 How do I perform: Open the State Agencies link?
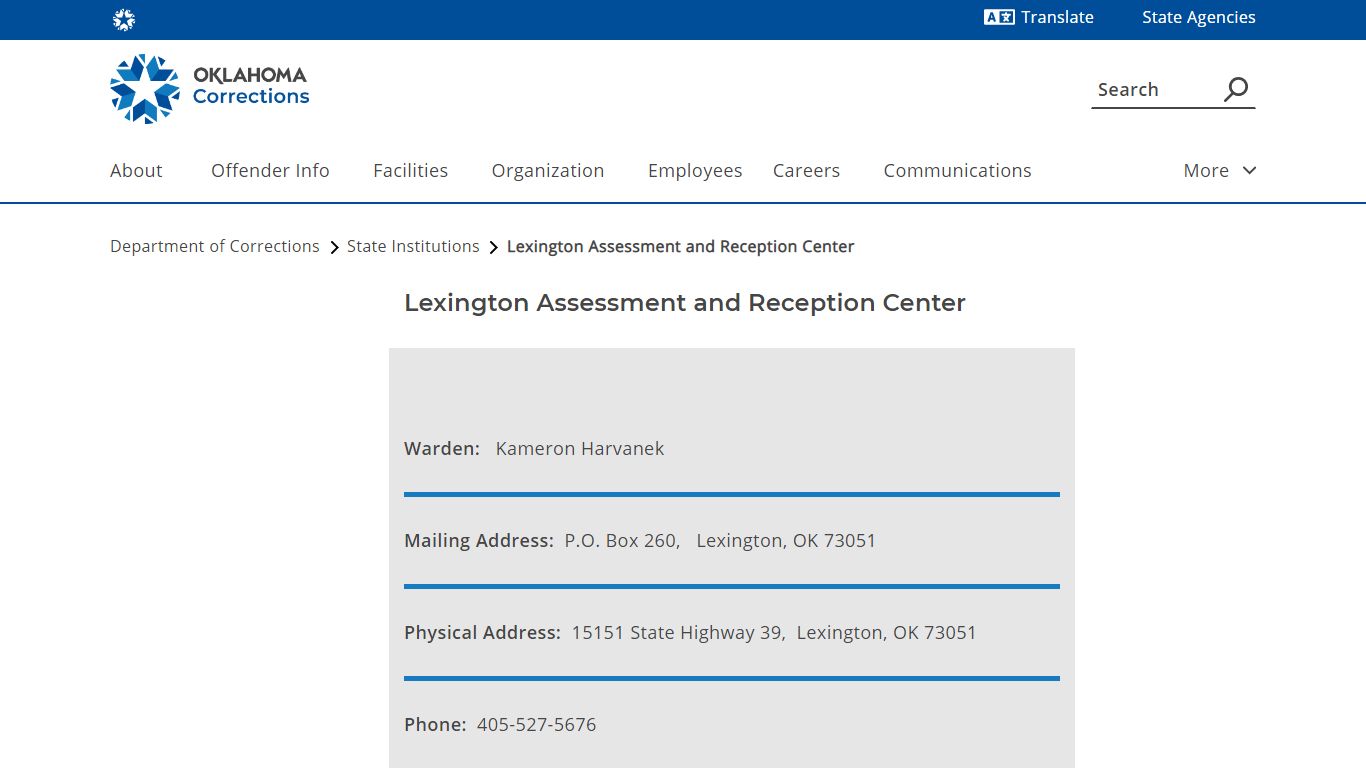point(1198,17)
